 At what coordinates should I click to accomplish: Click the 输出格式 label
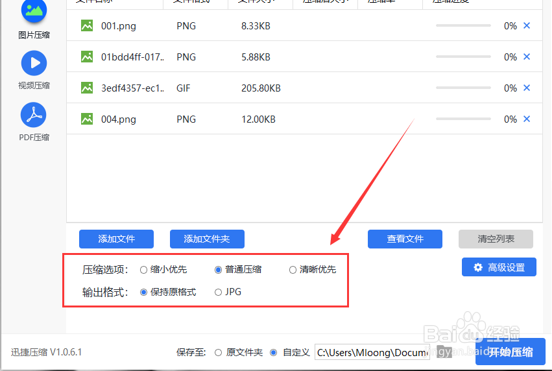105,292
